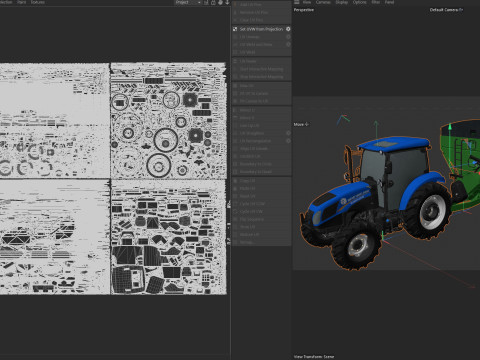Screen dimensions: 480x360
Task: Click the upper-right UV tile with circular islands
Action: (x=168, y=120)
